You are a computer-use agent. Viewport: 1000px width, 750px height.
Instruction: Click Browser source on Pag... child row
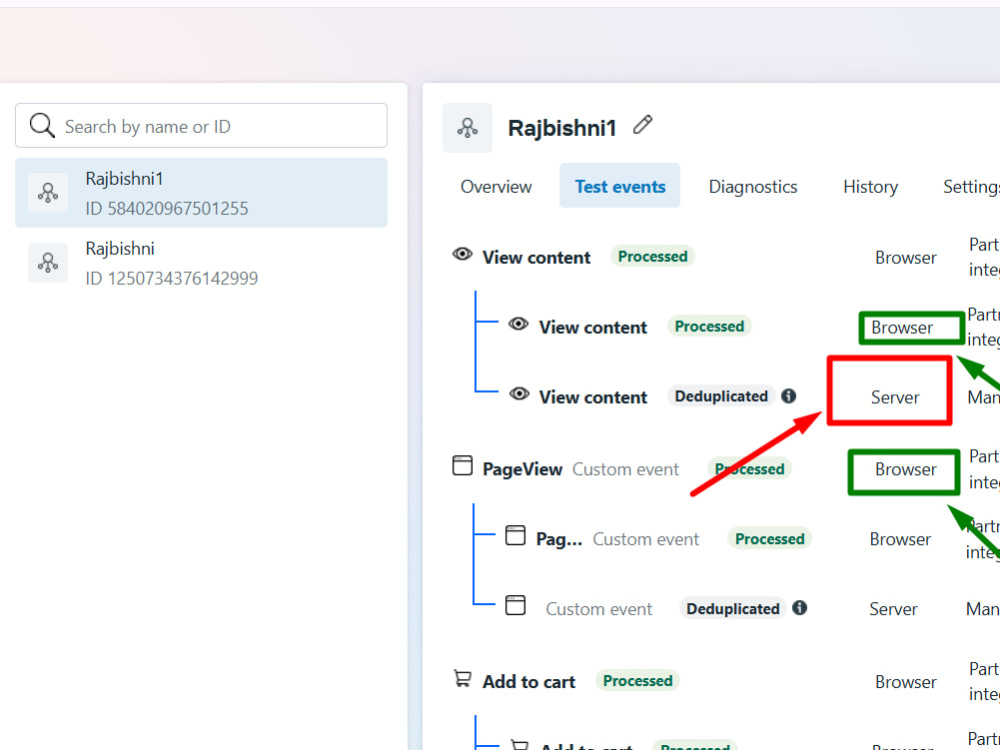(x=900, y=540)
